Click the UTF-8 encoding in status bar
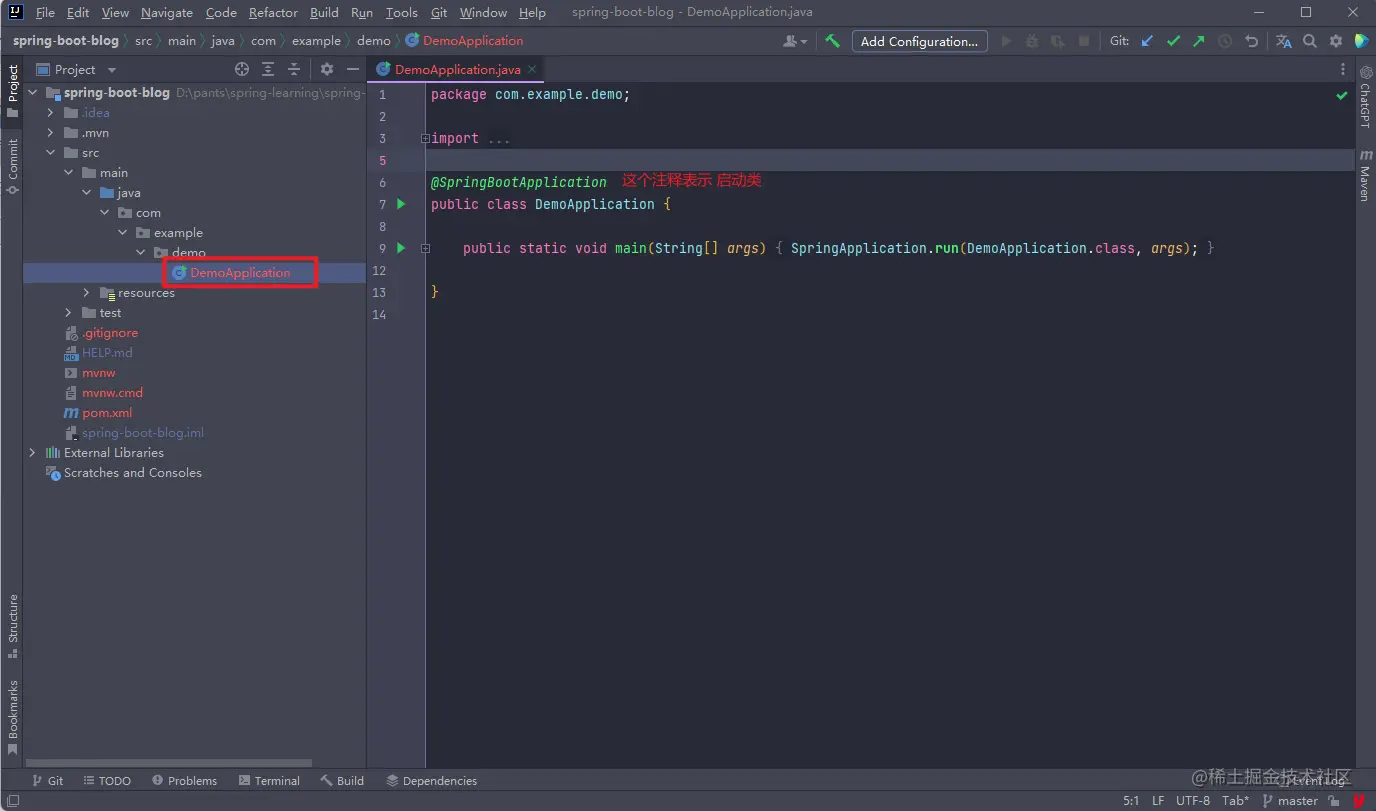 tap(1193, 801)
